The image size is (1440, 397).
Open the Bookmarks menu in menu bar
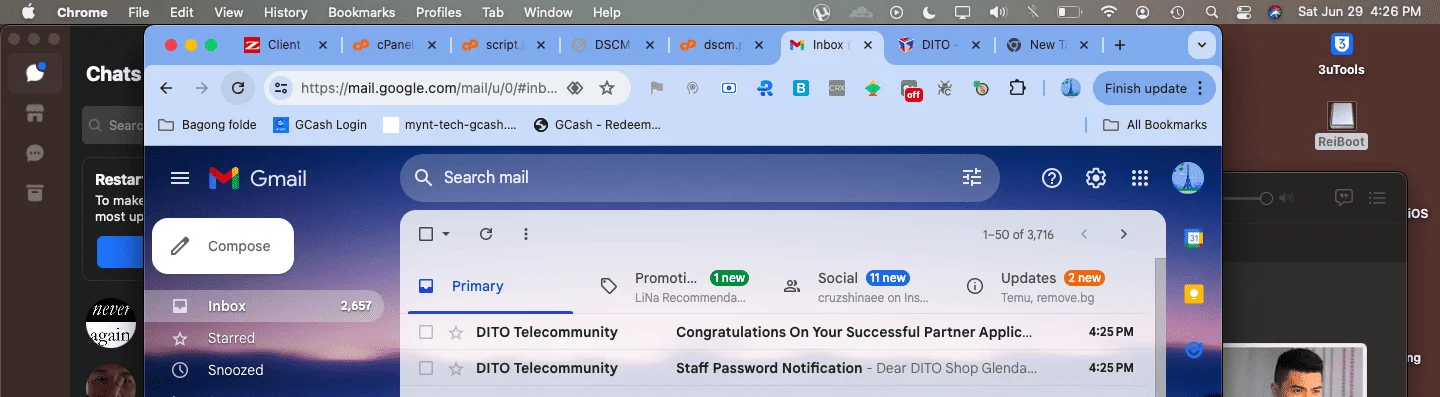pos(361,12)
